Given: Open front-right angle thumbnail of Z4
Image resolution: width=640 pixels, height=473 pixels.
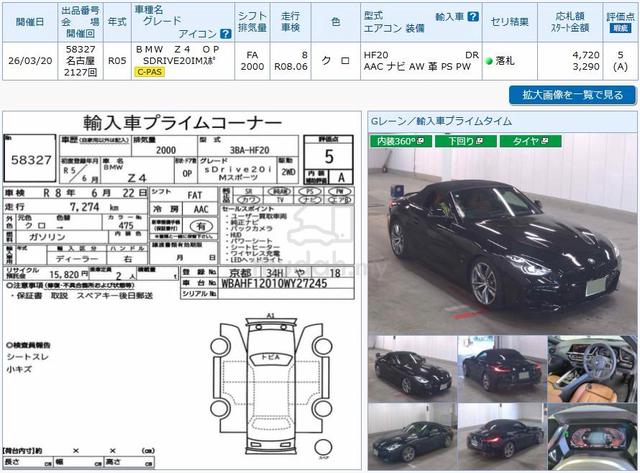Looking at the screenshot, I should 412,369.
